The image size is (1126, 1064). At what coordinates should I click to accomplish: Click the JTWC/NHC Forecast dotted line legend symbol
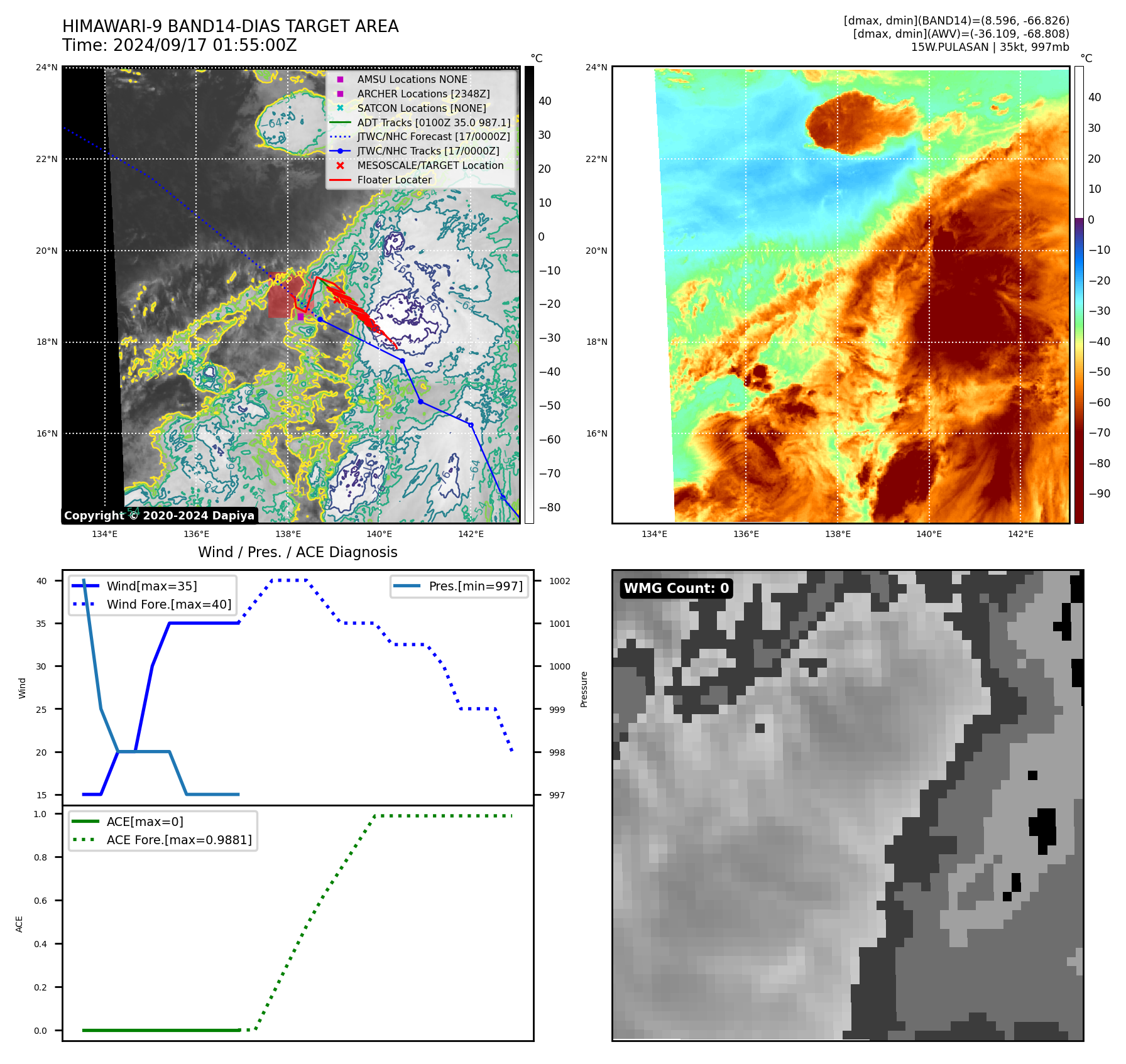(340, 137)
